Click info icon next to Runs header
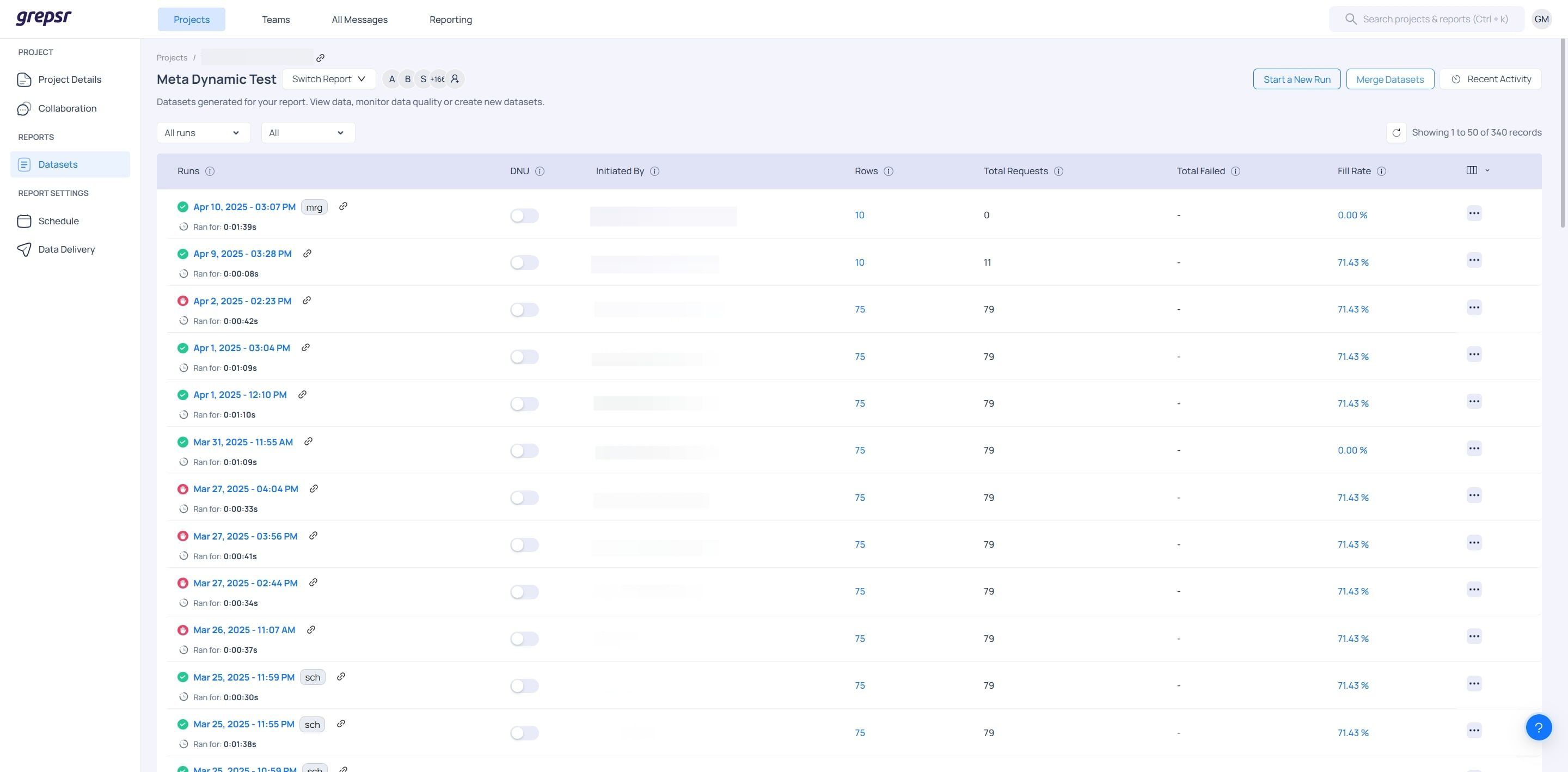Image resolution: width=1568 pixels, height=772 pixels. (x=210, y=171)
